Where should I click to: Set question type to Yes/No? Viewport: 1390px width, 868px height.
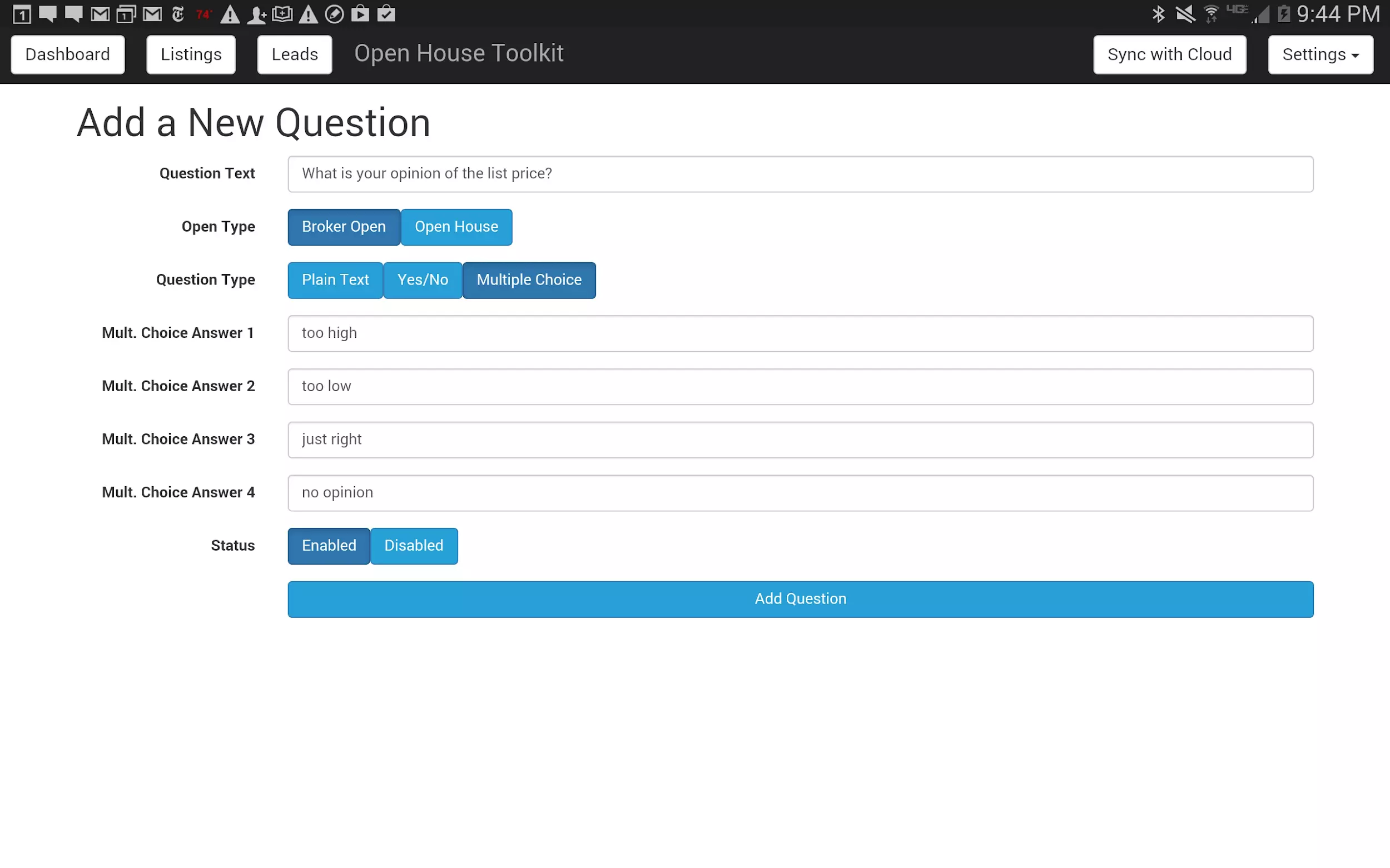[x=422, y=280]
